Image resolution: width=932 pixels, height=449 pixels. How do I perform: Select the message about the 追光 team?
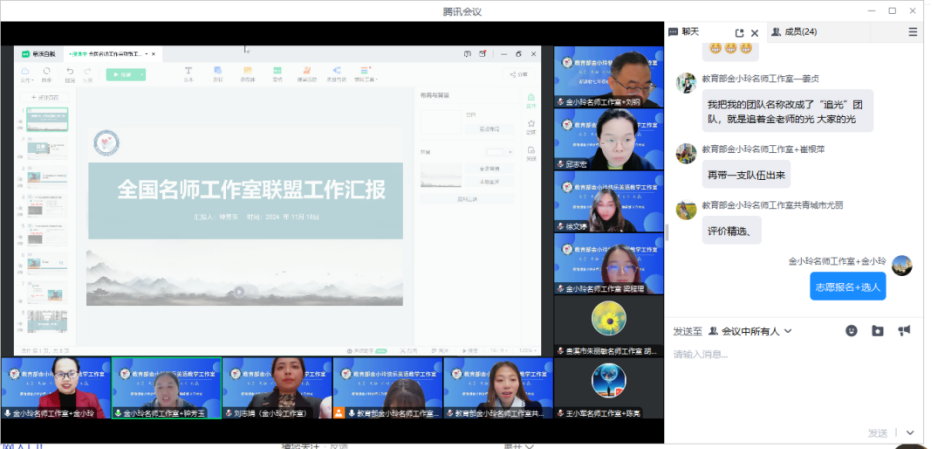click(788, 111)
